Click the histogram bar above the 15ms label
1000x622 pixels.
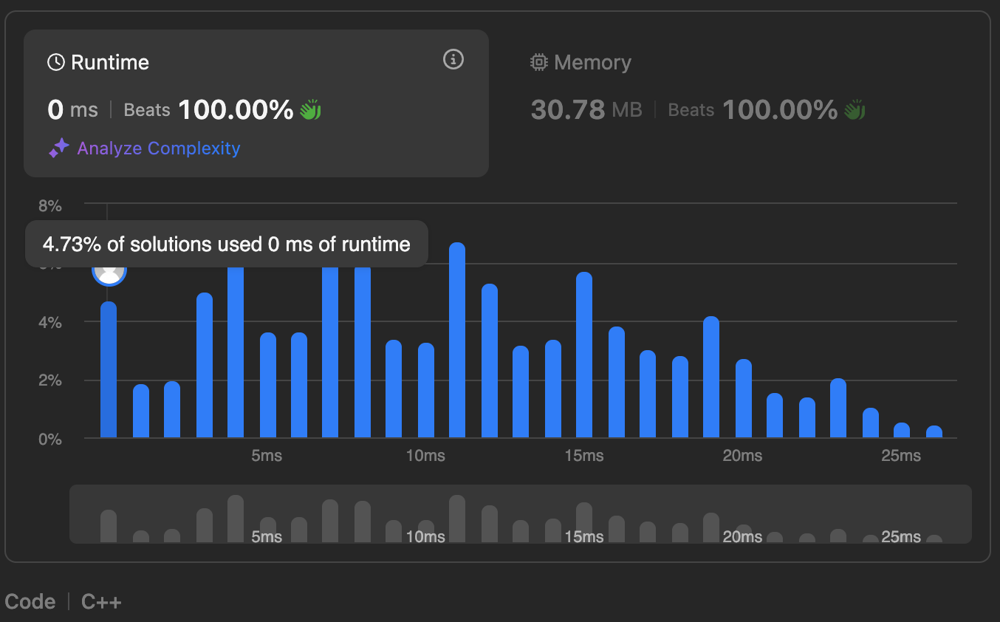point(584,355)
